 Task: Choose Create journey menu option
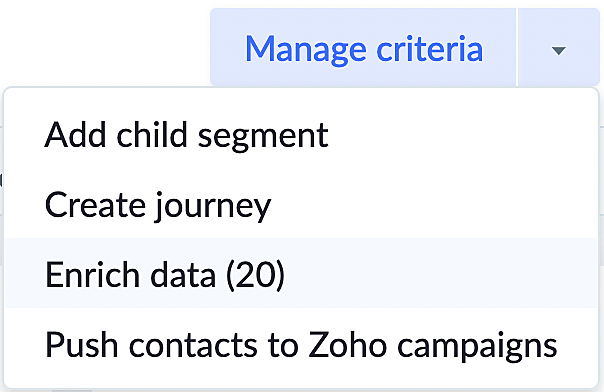coord(301,204)
